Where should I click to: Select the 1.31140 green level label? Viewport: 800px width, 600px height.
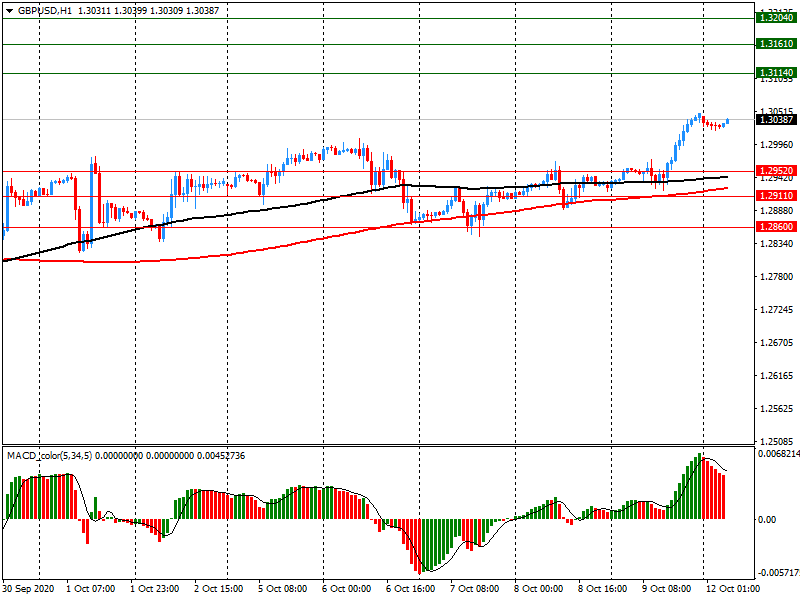pyautogui.click(x=776, y=73)
